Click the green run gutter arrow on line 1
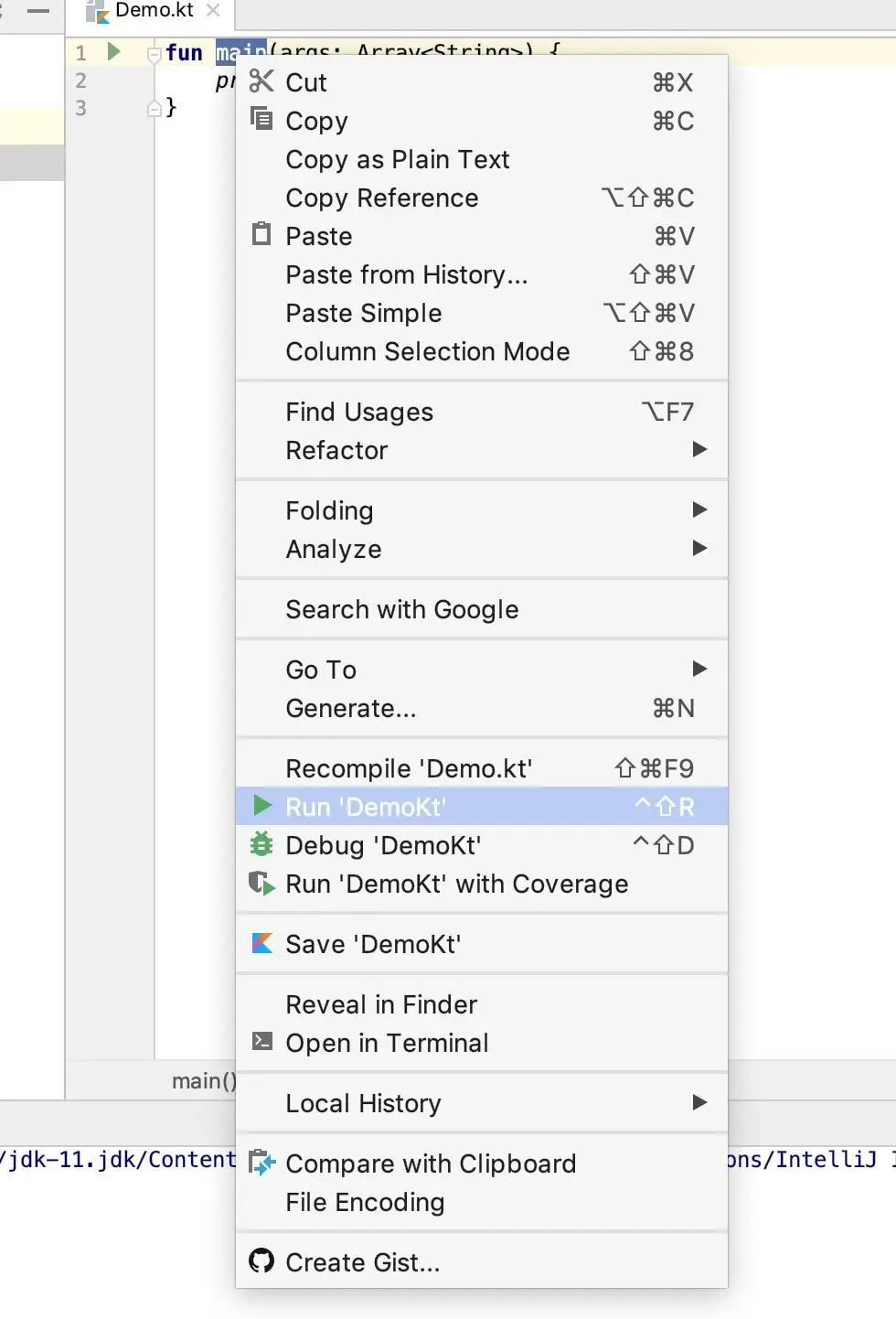This screenshot has height=1319, width=896. (x=114, y=51)
